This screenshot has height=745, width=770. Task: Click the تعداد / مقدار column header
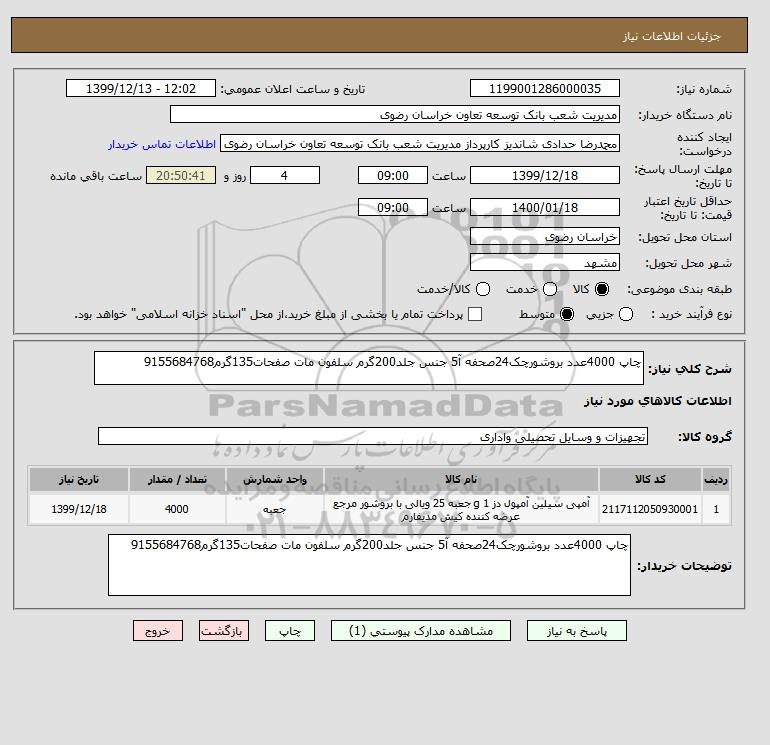(177, 479)
